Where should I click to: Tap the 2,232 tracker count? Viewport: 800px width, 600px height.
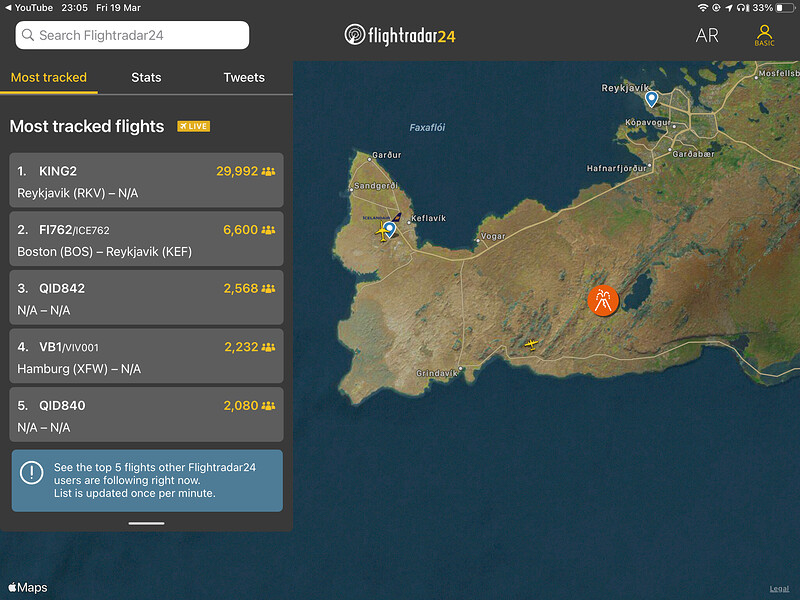241,347
